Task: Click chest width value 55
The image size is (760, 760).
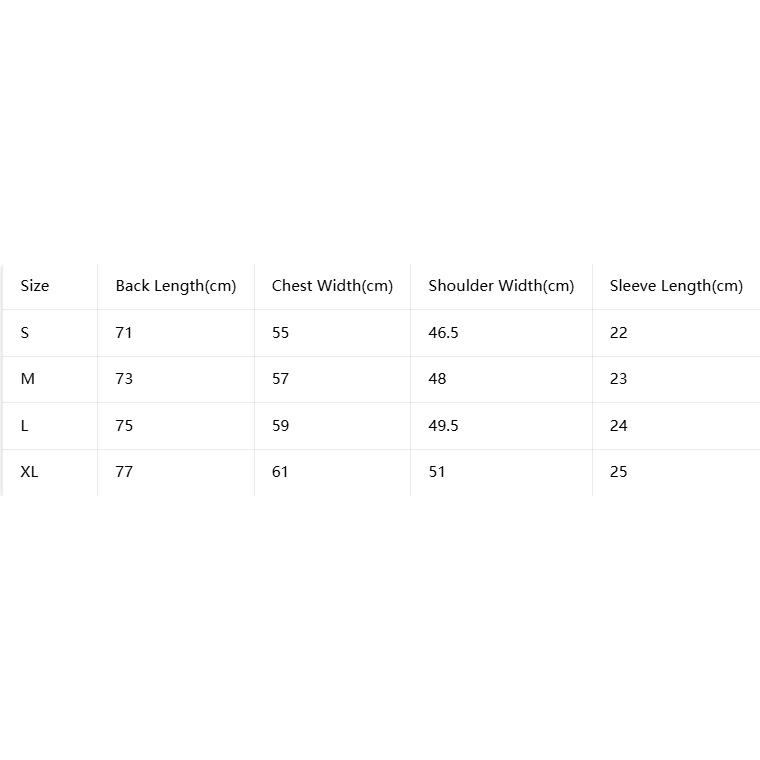Action: point(280,332)
